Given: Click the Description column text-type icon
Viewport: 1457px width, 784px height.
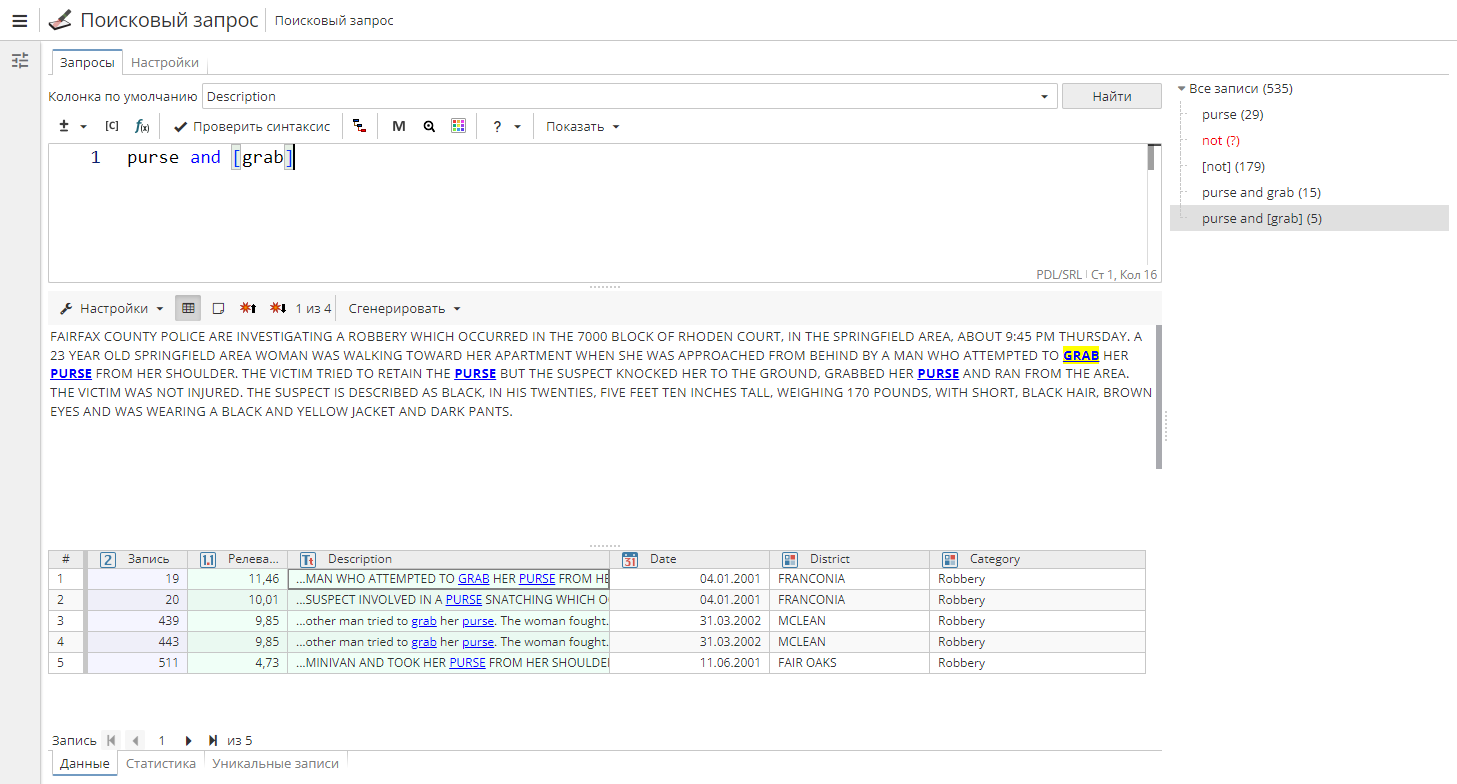Looking at the screenshot, I should point(308,559).
